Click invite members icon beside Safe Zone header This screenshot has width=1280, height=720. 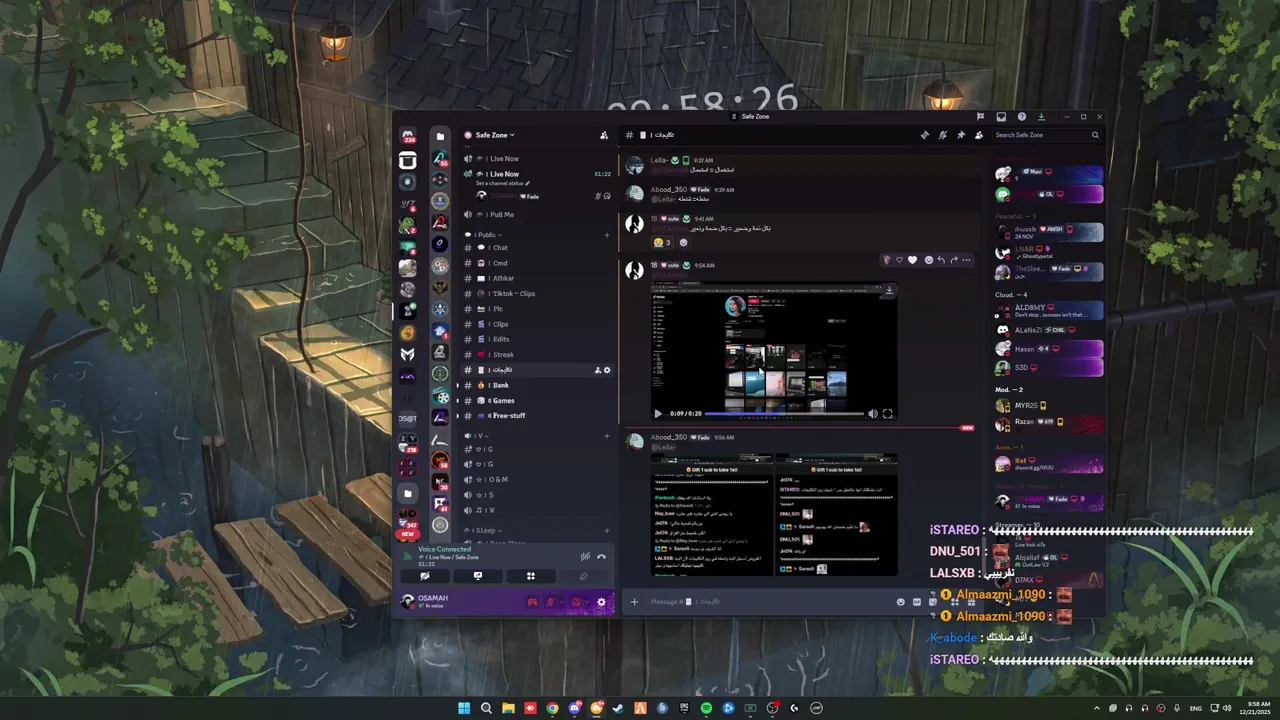click(x=604, y=135)
